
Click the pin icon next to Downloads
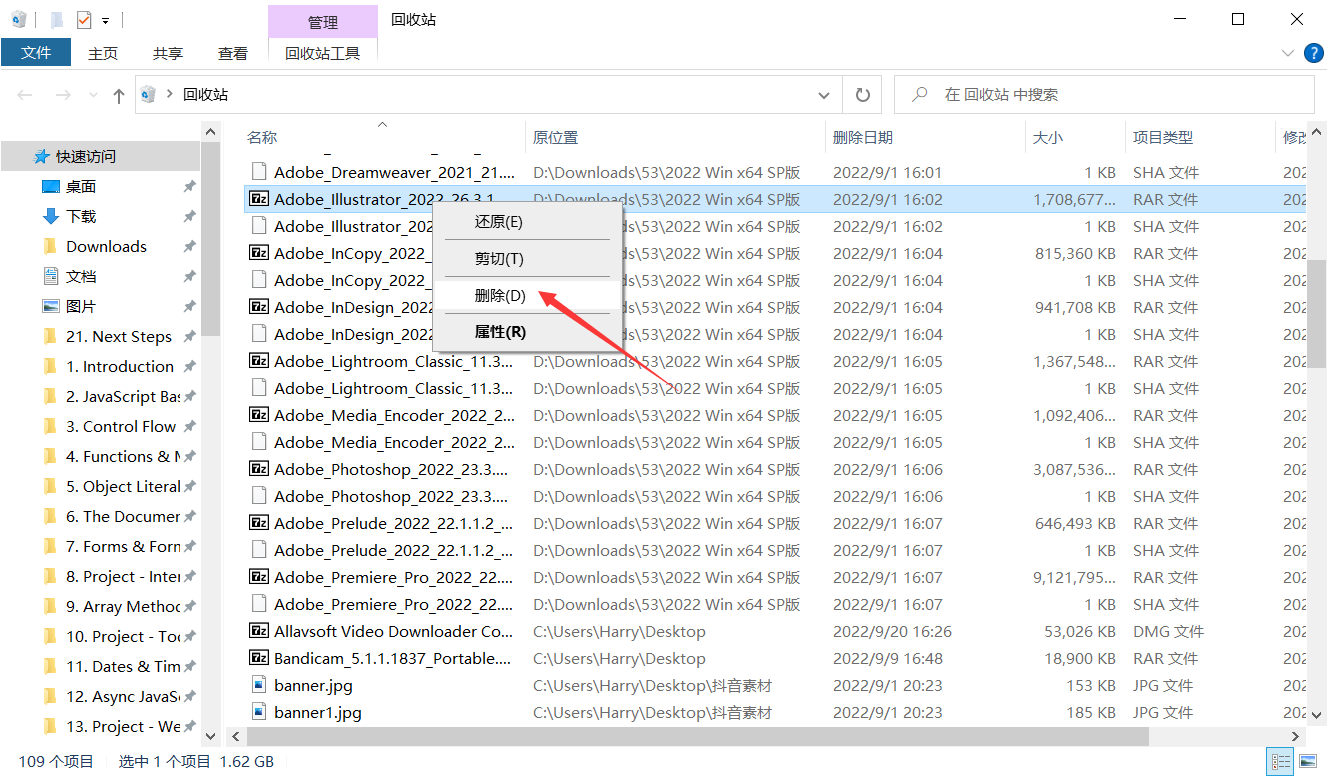[x=189, y=247]
